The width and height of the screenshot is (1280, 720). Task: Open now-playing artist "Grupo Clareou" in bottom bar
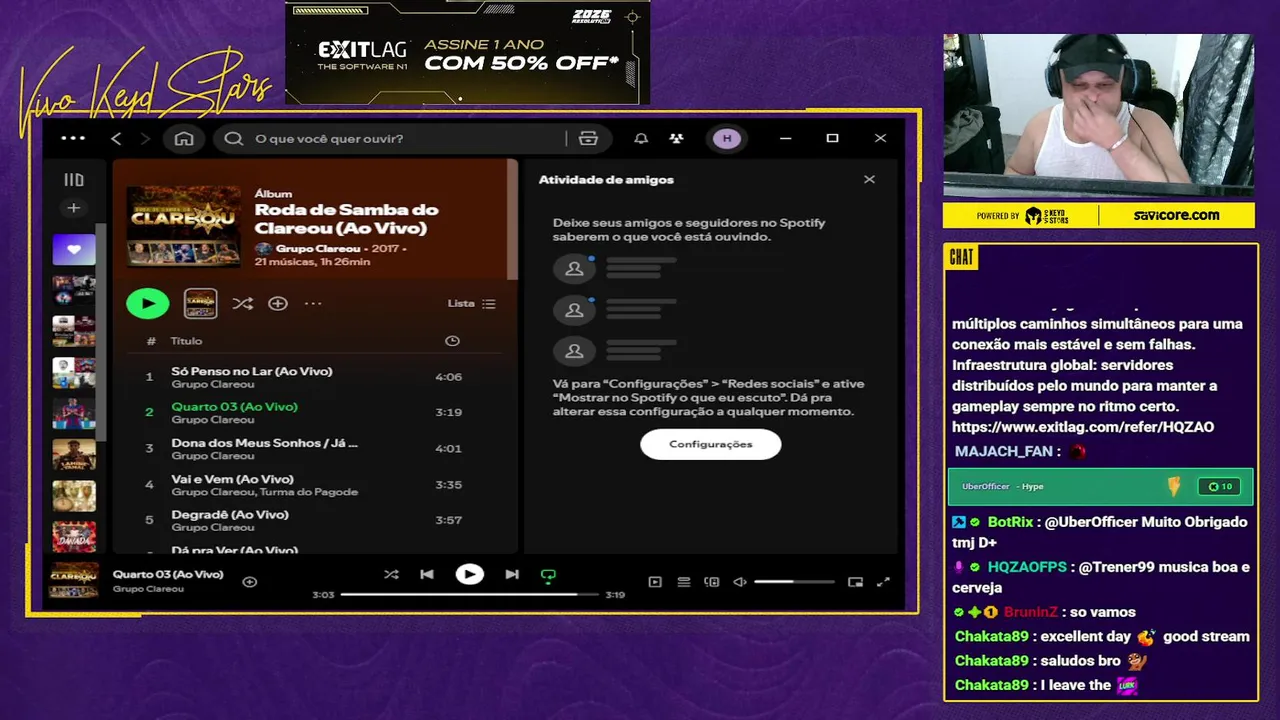coord(148,589)
